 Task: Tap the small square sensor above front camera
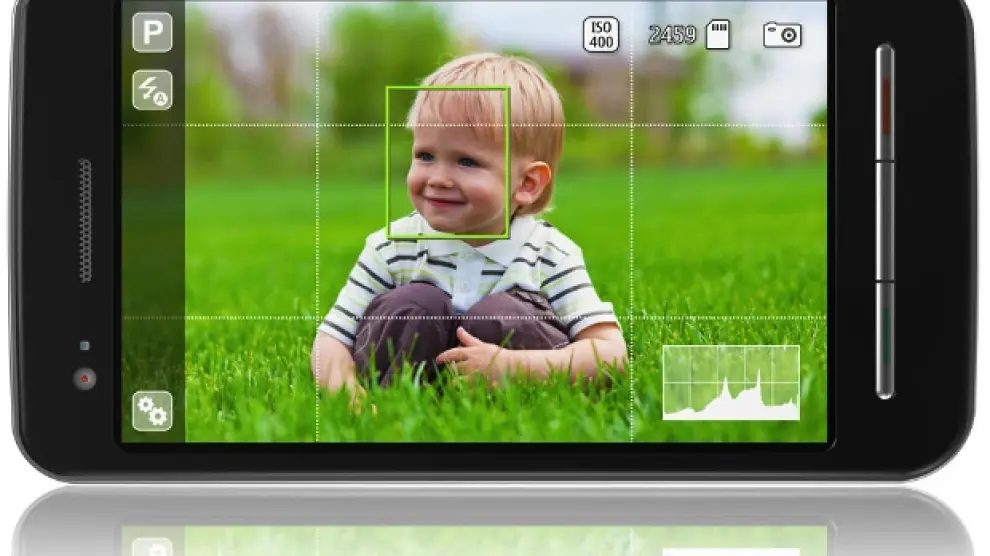pos(84,346)
